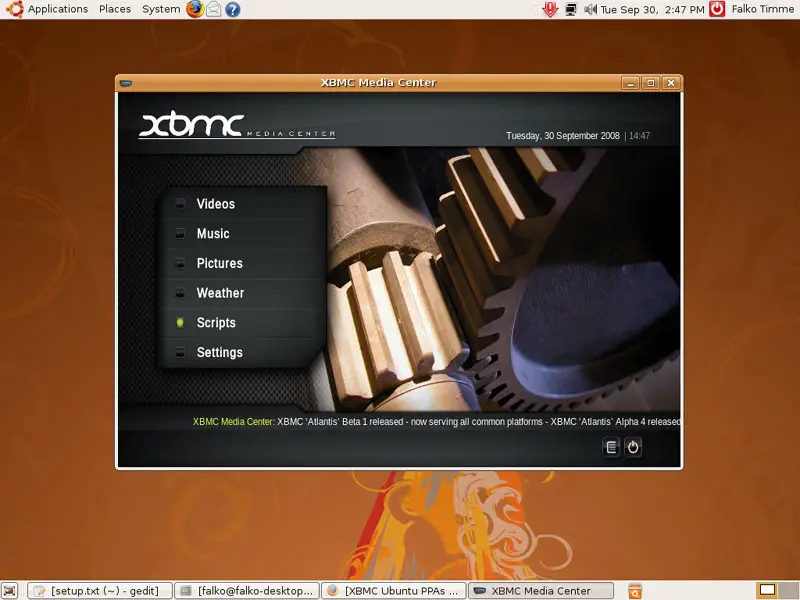
Task: Open the blue Help question mark icon
Action: click(233, 9)
